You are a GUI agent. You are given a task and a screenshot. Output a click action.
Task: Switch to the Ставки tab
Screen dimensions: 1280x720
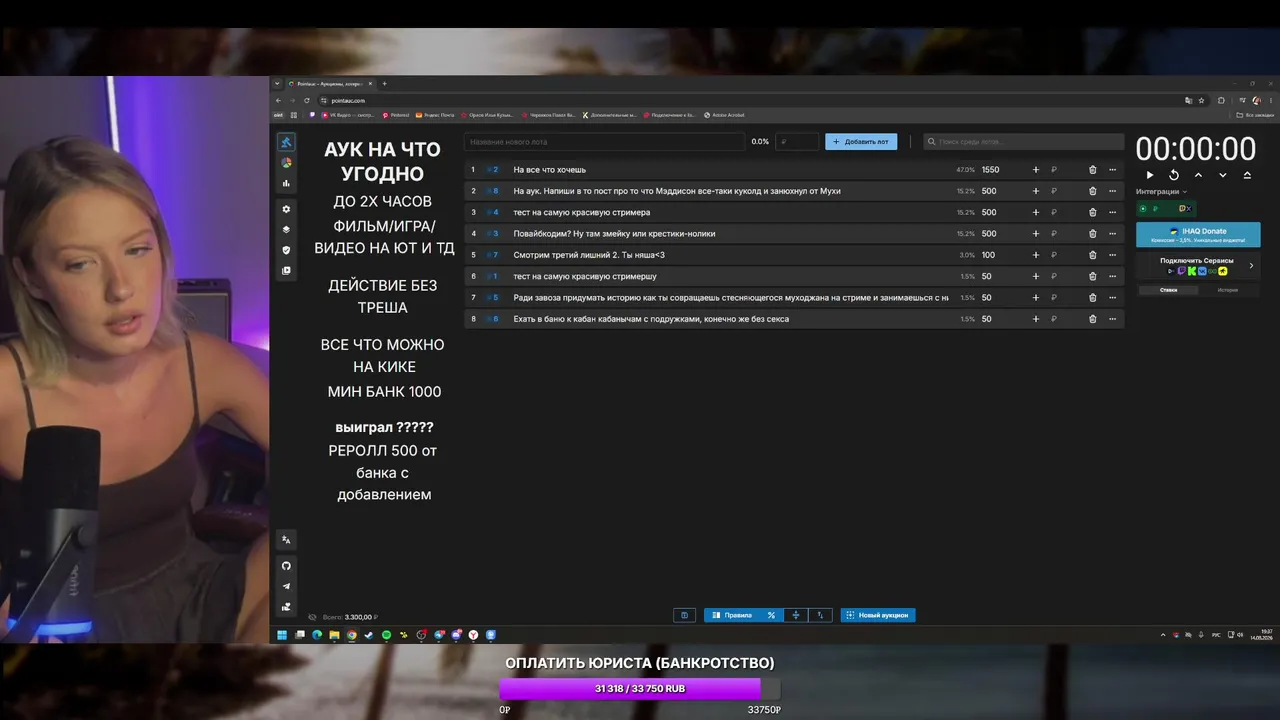pos(1168,290)
